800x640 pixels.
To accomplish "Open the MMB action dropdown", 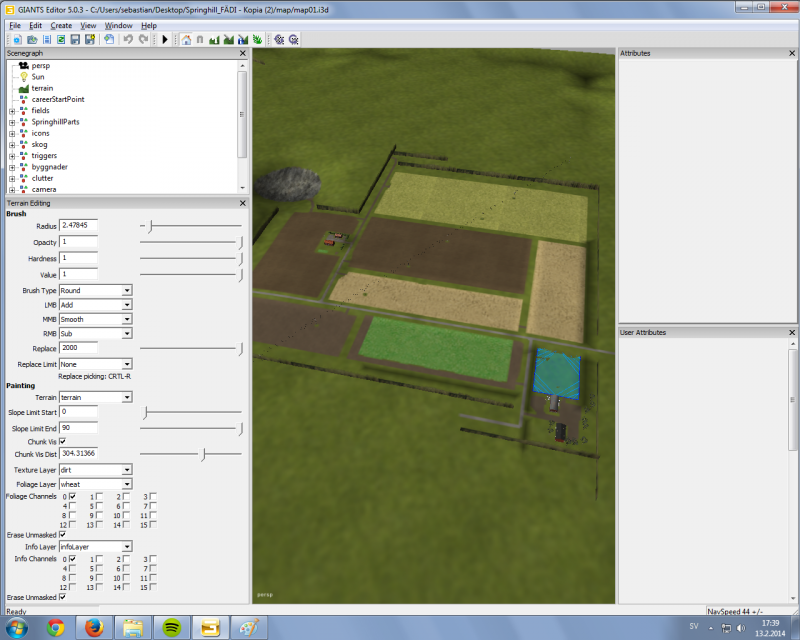I will pyautogui.click(x=95, y=319).
